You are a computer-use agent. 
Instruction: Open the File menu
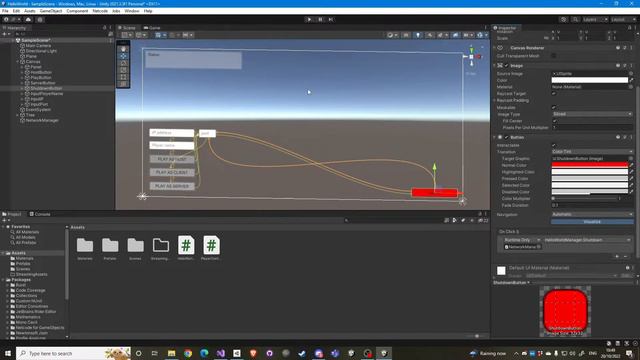pyautogui.click(x=5, y=11)
